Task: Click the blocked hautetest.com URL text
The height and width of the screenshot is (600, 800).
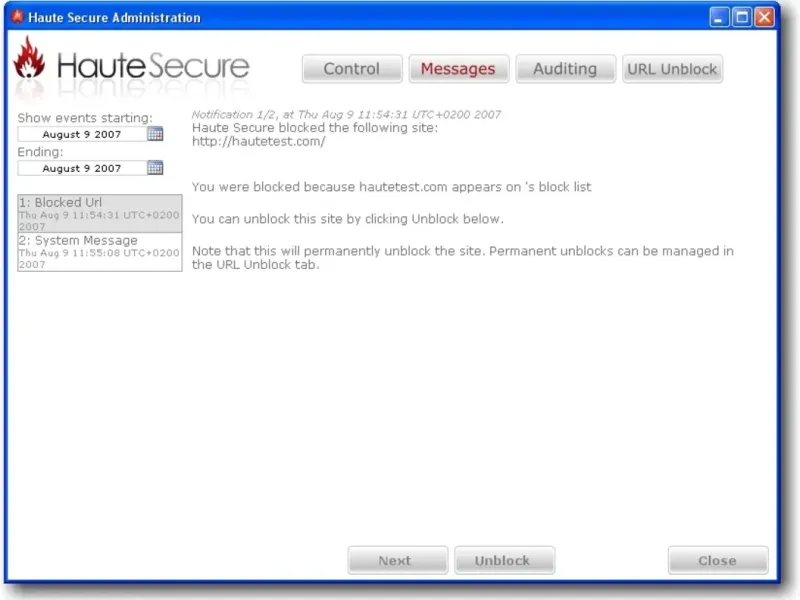Action: (x=259, y=141)
